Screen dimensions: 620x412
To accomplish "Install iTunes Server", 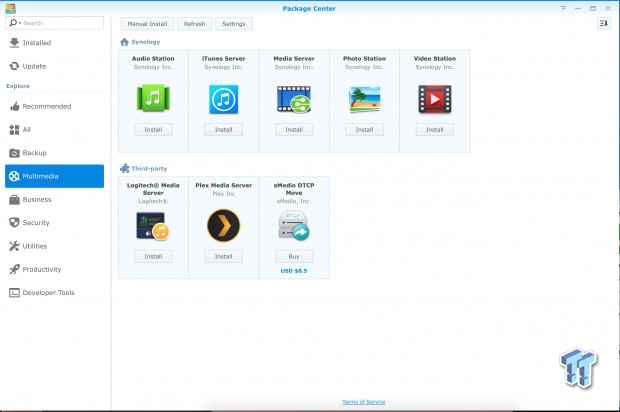I will pyautogui.click(x=223, y=129).
